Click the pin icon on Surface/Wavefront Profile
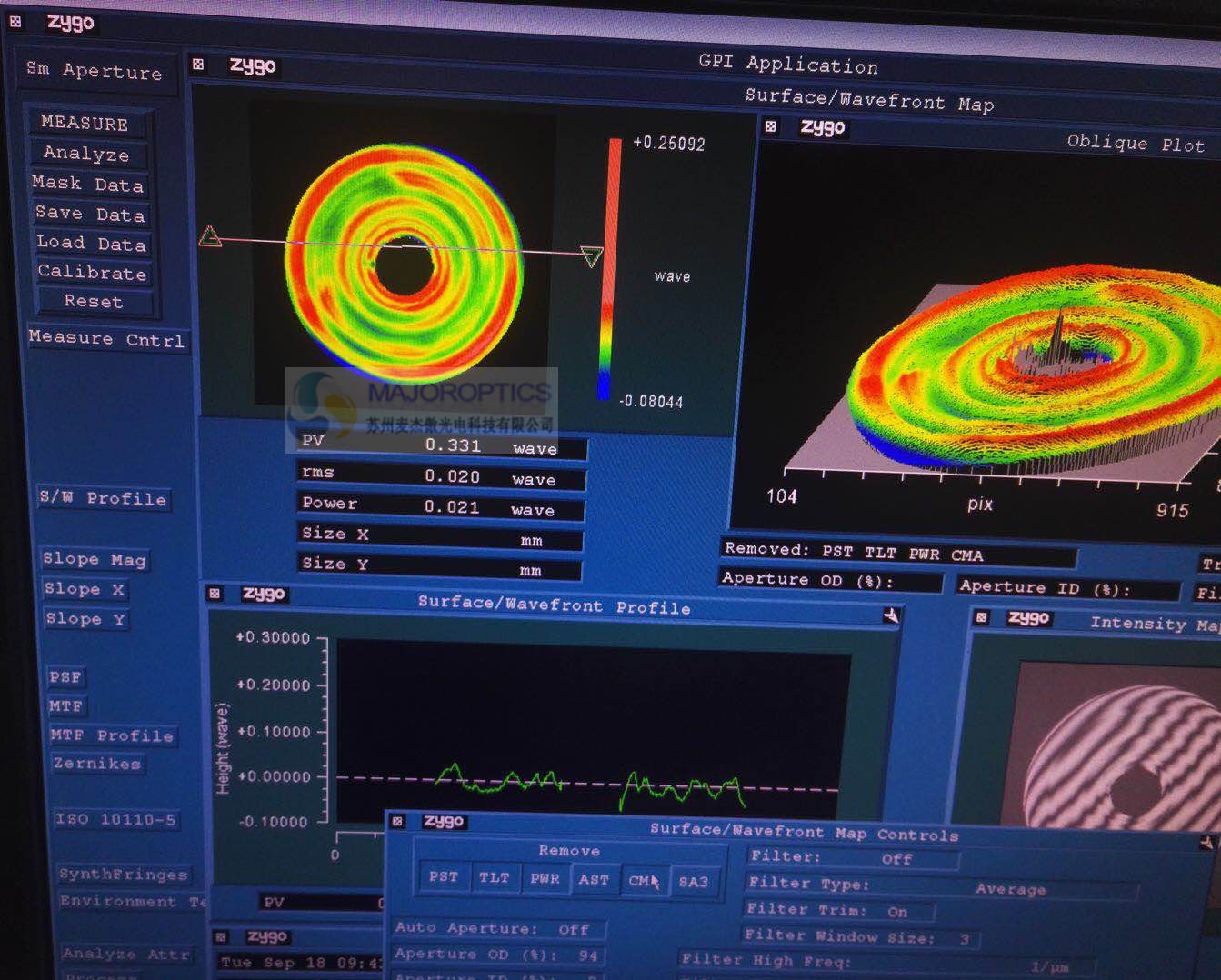 tap(891, 615)
